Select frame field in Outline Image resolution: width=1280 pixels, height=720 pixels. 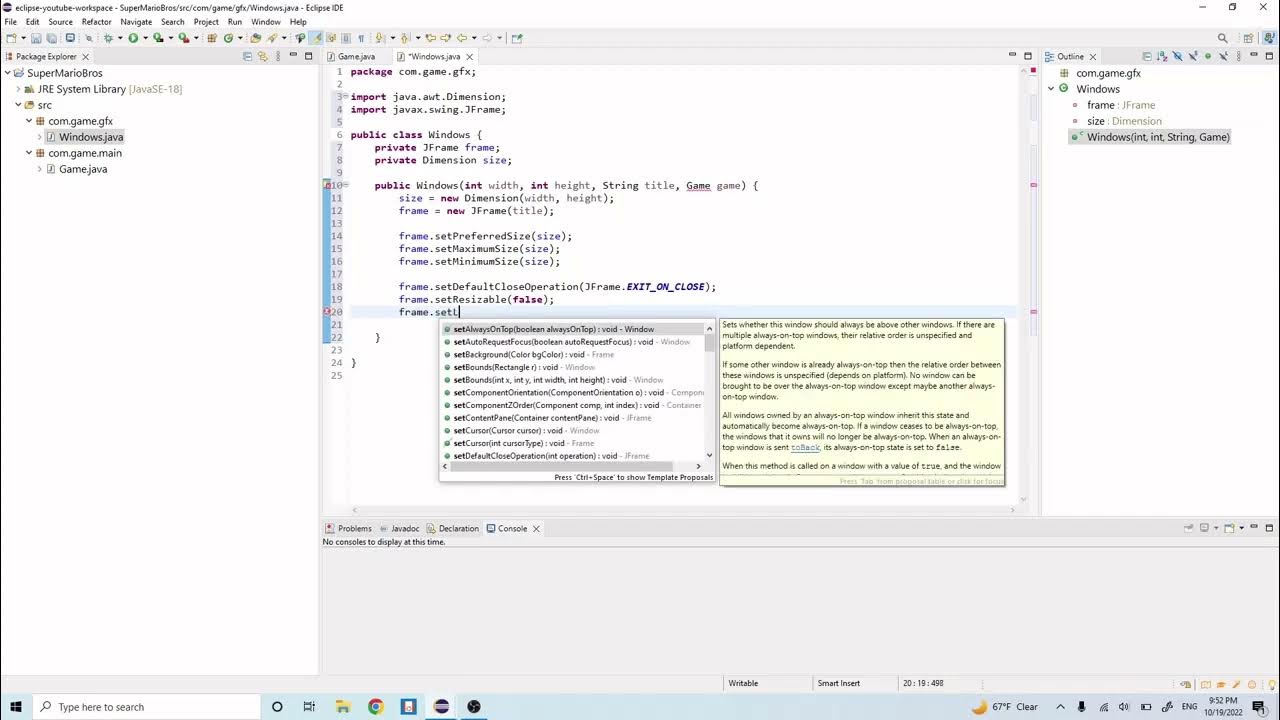coord(1121,105)
